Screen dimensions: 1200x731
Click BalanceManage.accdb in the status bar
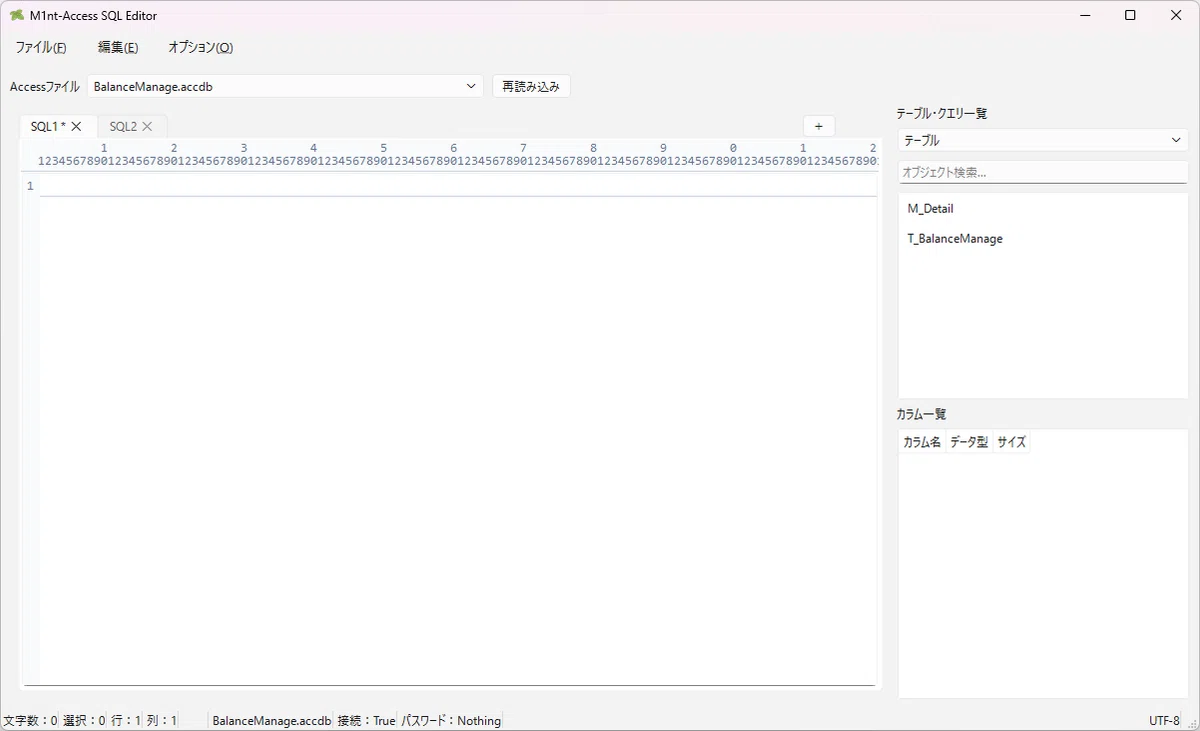[272, 720]
